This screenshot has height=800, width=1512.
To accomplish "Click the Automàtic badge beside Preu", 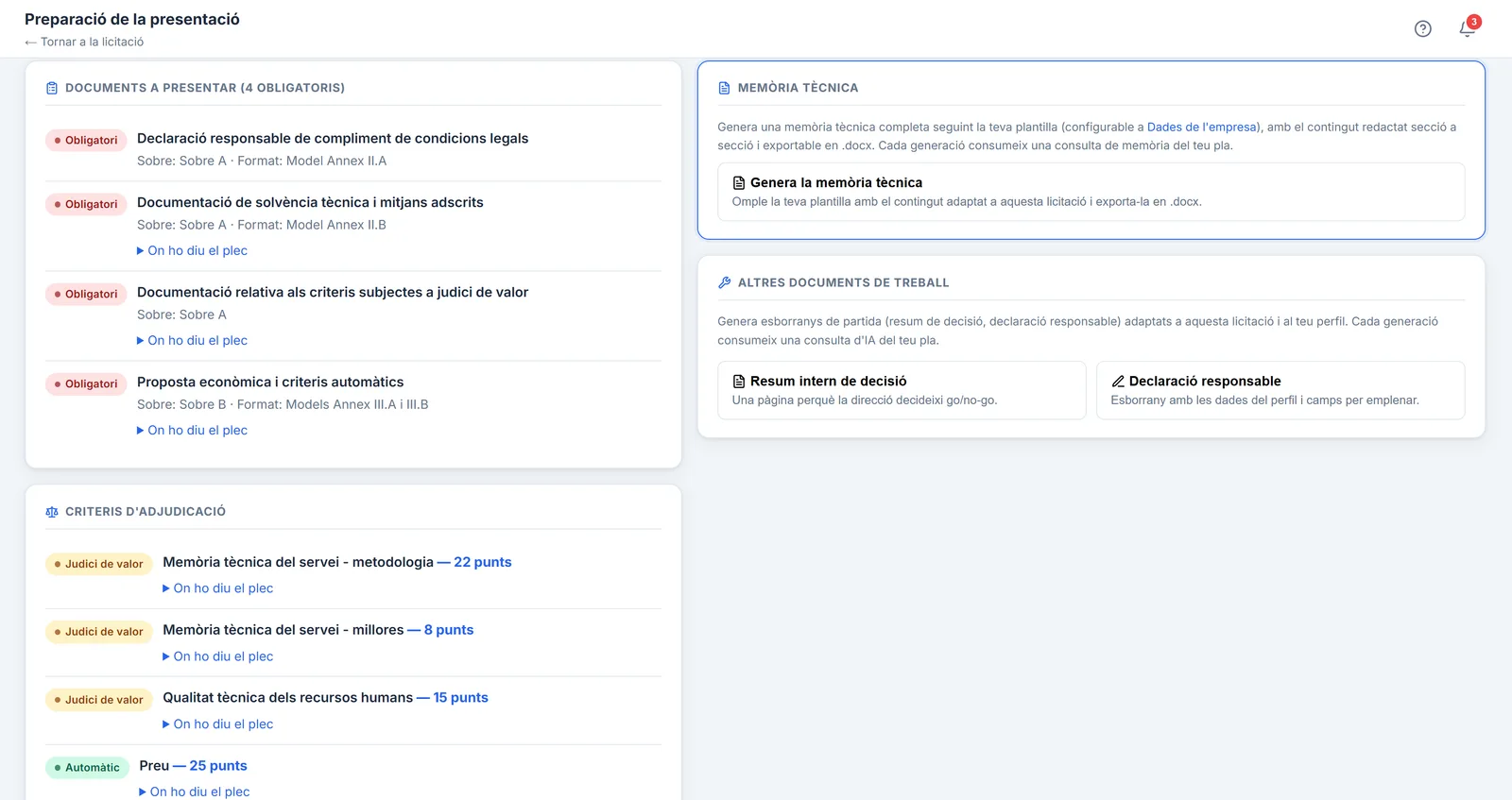I will 87,767.
